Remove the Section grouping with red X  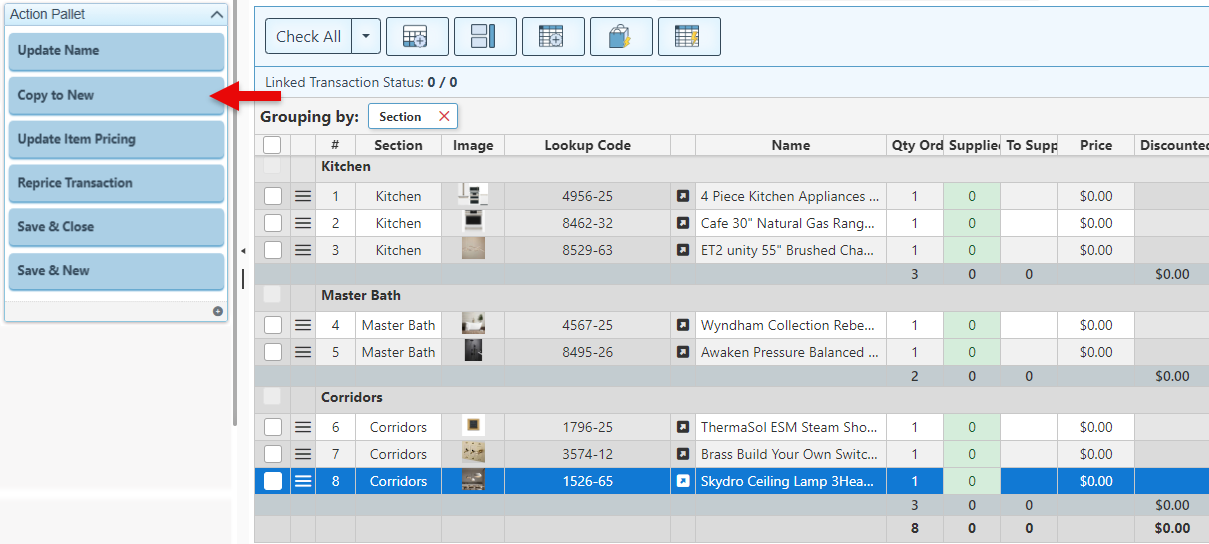pos(444,117)
